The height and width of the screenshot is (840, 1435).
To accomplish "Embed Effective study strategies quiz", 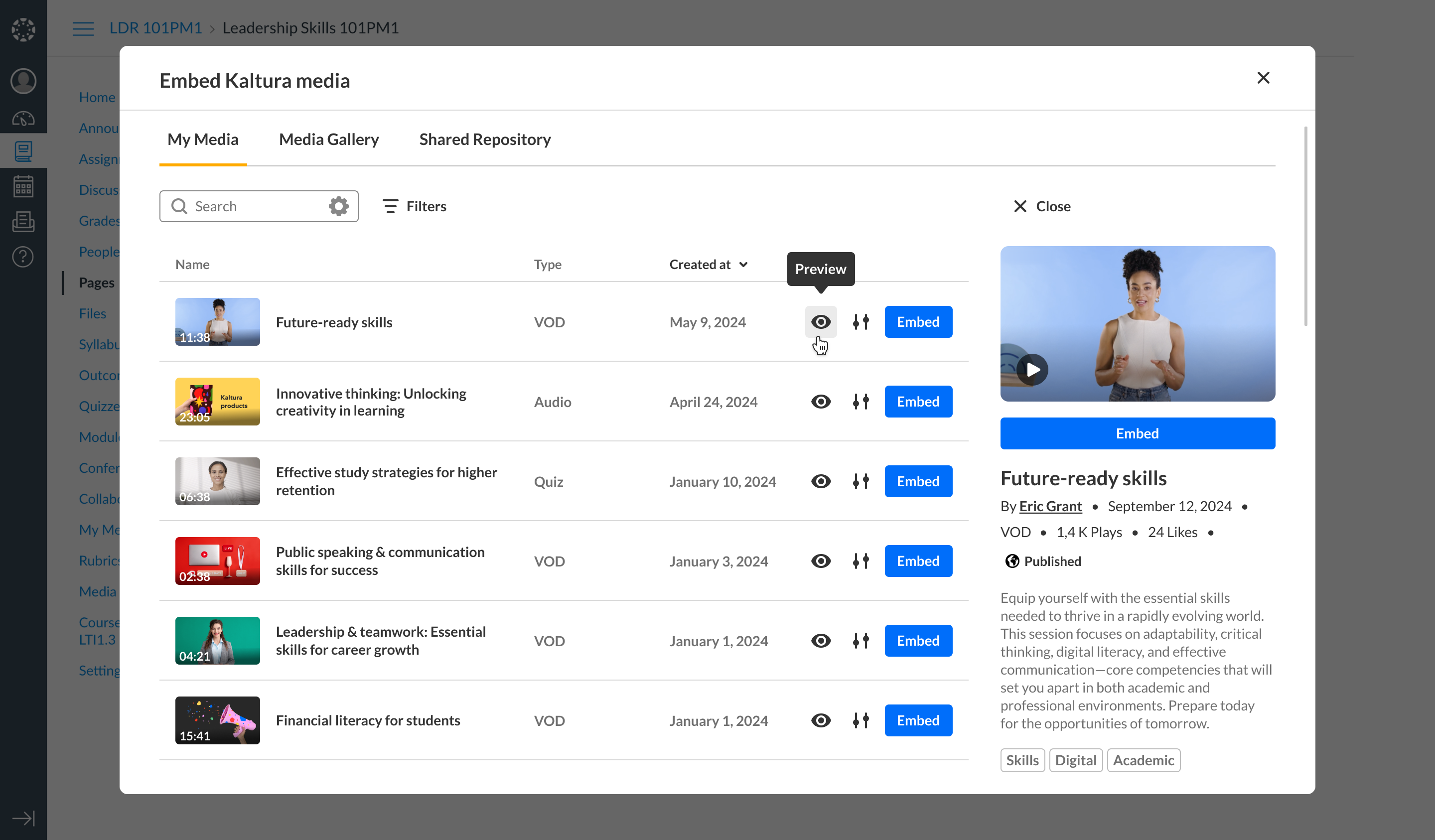I will [918, 481].
